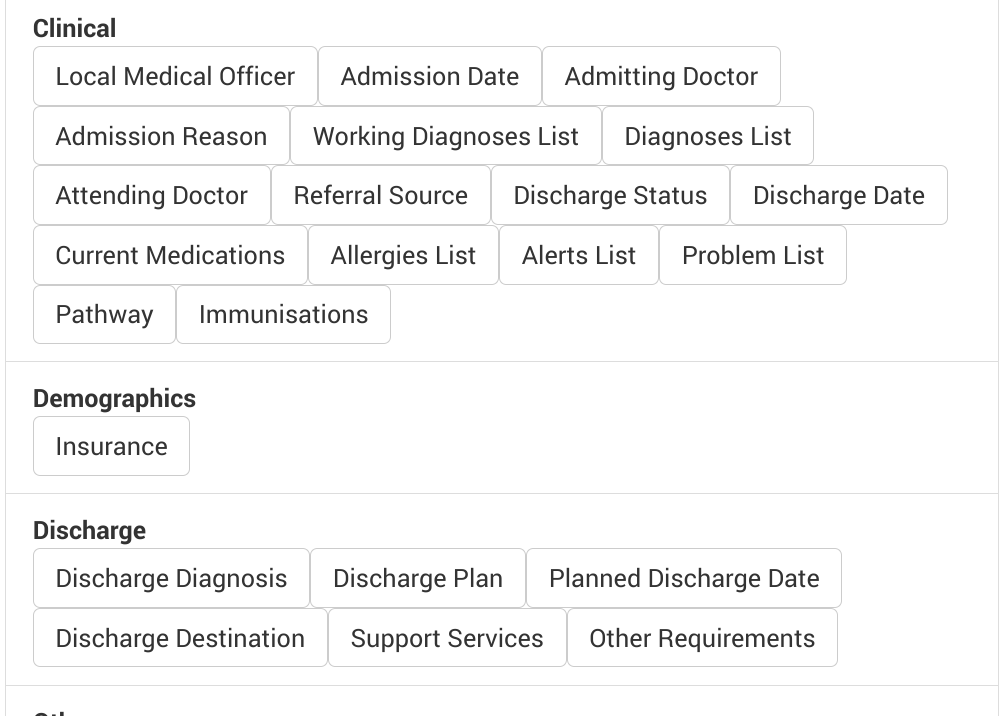Select the Admission Date field button
This screenshot has height=716, width=1000.
[429, 76]
